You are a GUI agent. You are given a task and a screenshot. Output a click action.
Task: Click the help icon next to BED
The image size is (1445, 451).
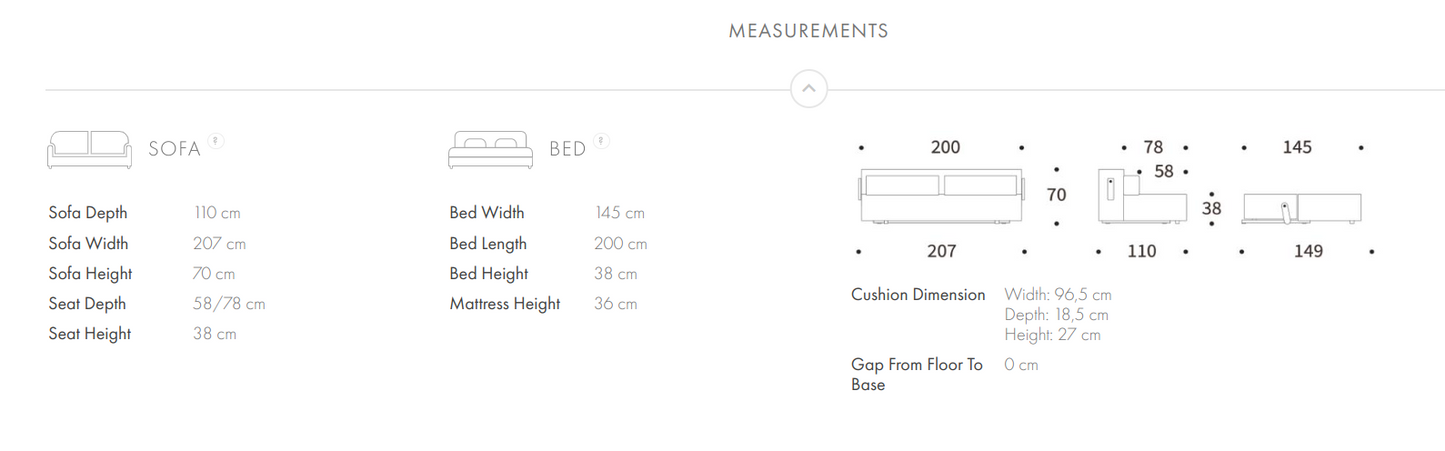[601, 141]
